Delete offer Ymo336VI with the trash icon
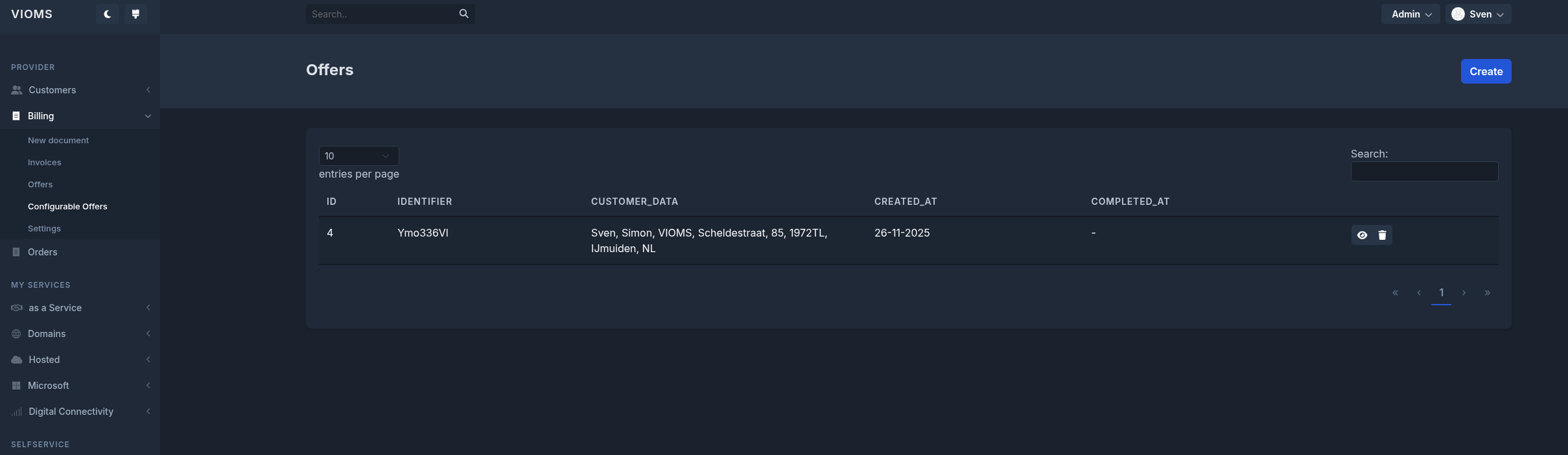Image resolution: width=1568 pixels, height=455 pixels. pyautogui.click(x=1382, y=235)
